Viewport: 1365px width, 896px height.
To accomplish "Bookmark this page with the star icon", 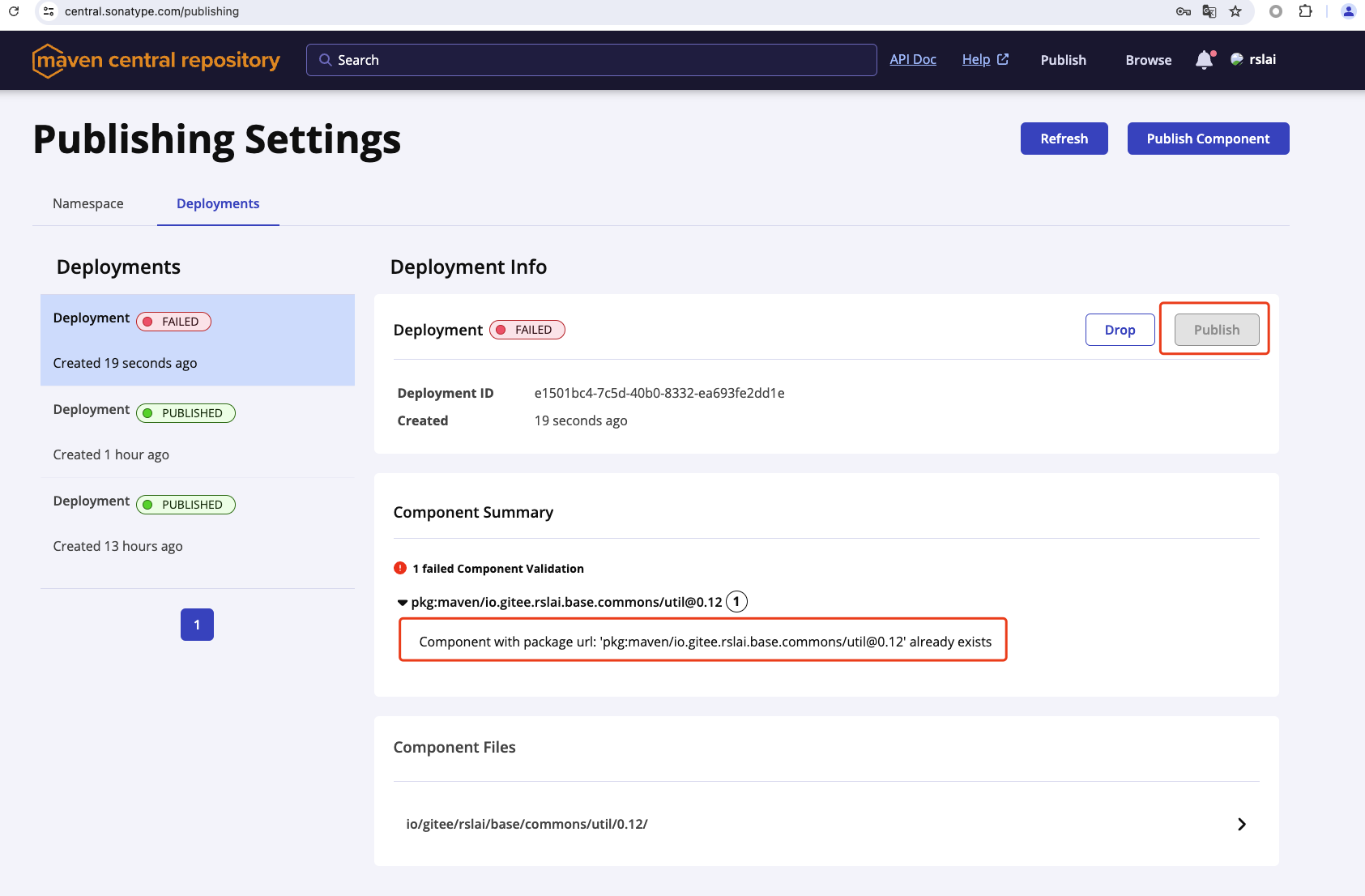I will (1235, 11).
